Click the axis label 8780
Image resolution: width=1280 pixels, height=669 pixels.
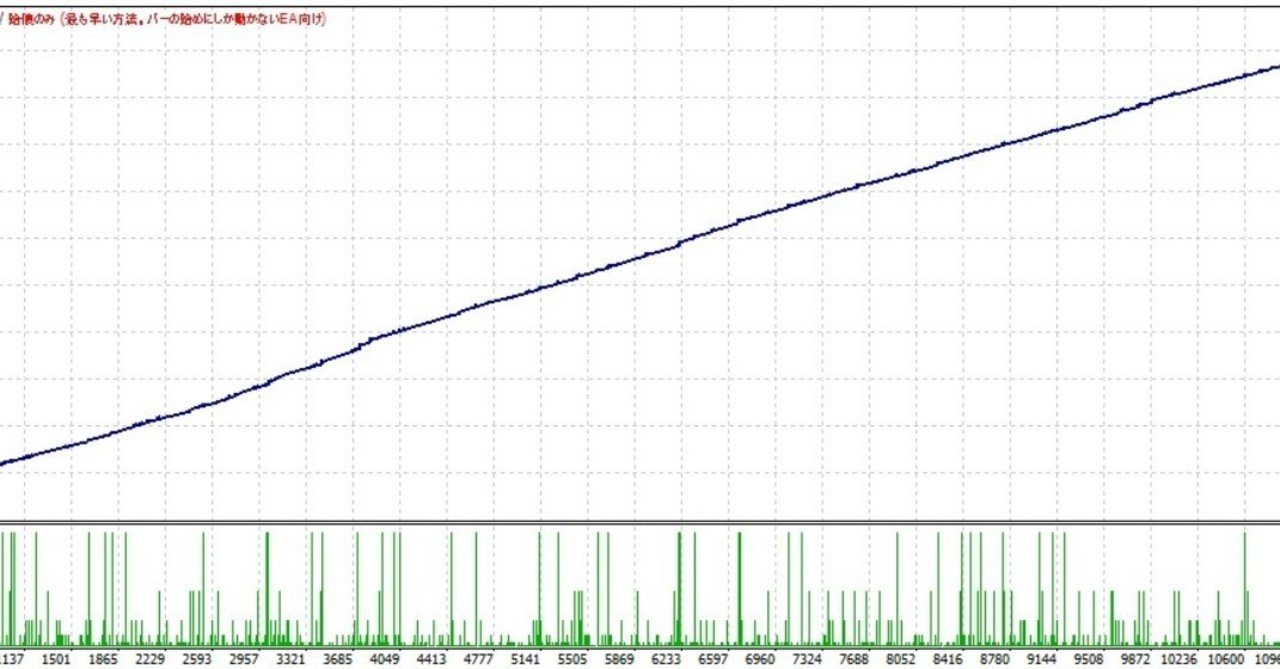tap(993, 658)
